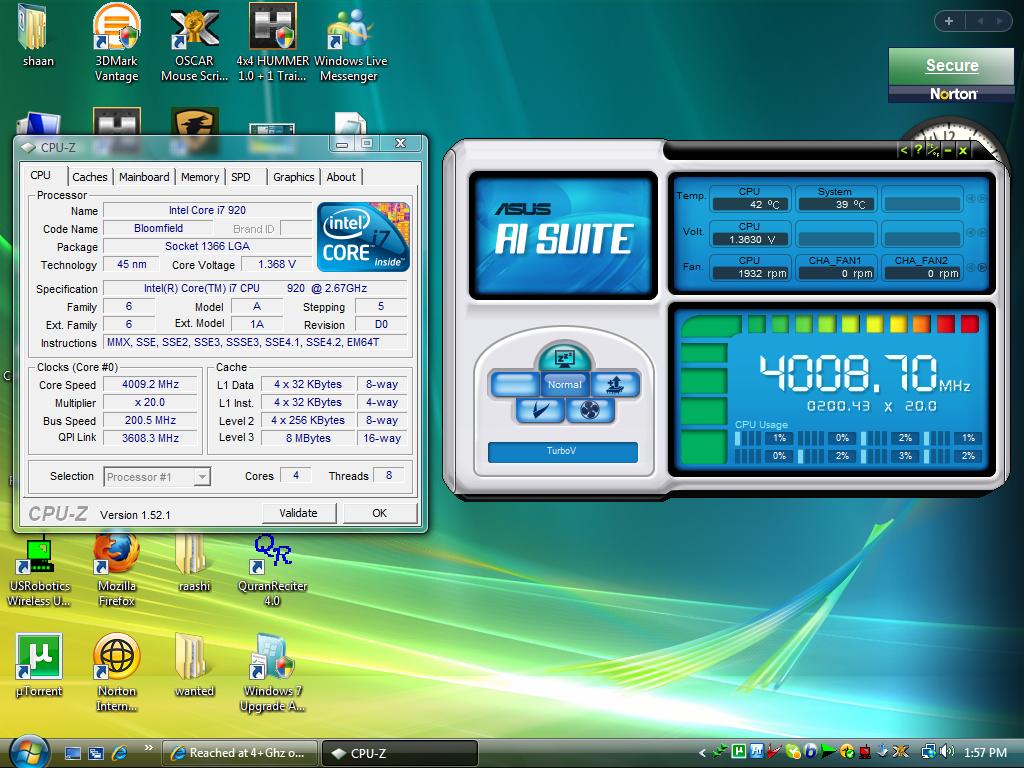Switch to Graphics tab in CPU-Z
This screenshot has width=1024, height=768.
coord(293,177)
